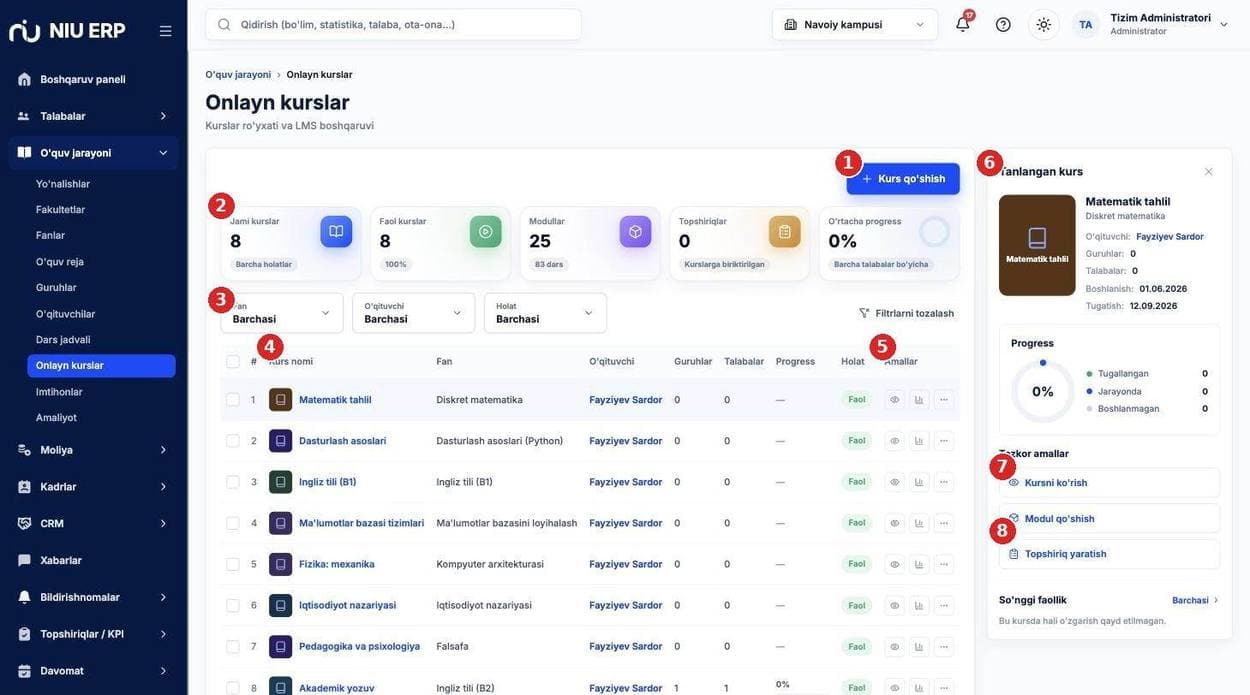Focus the Qidirish search field

[x=393, y=25]
